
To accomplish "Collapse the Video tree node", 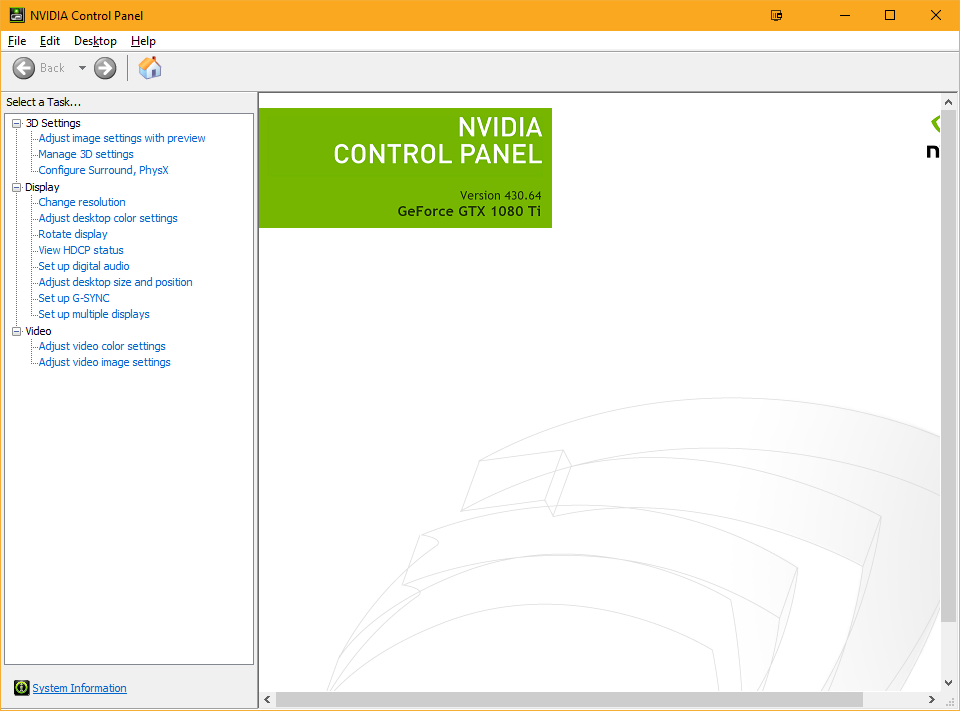I will pyautogui.click(x=17, y=331).
